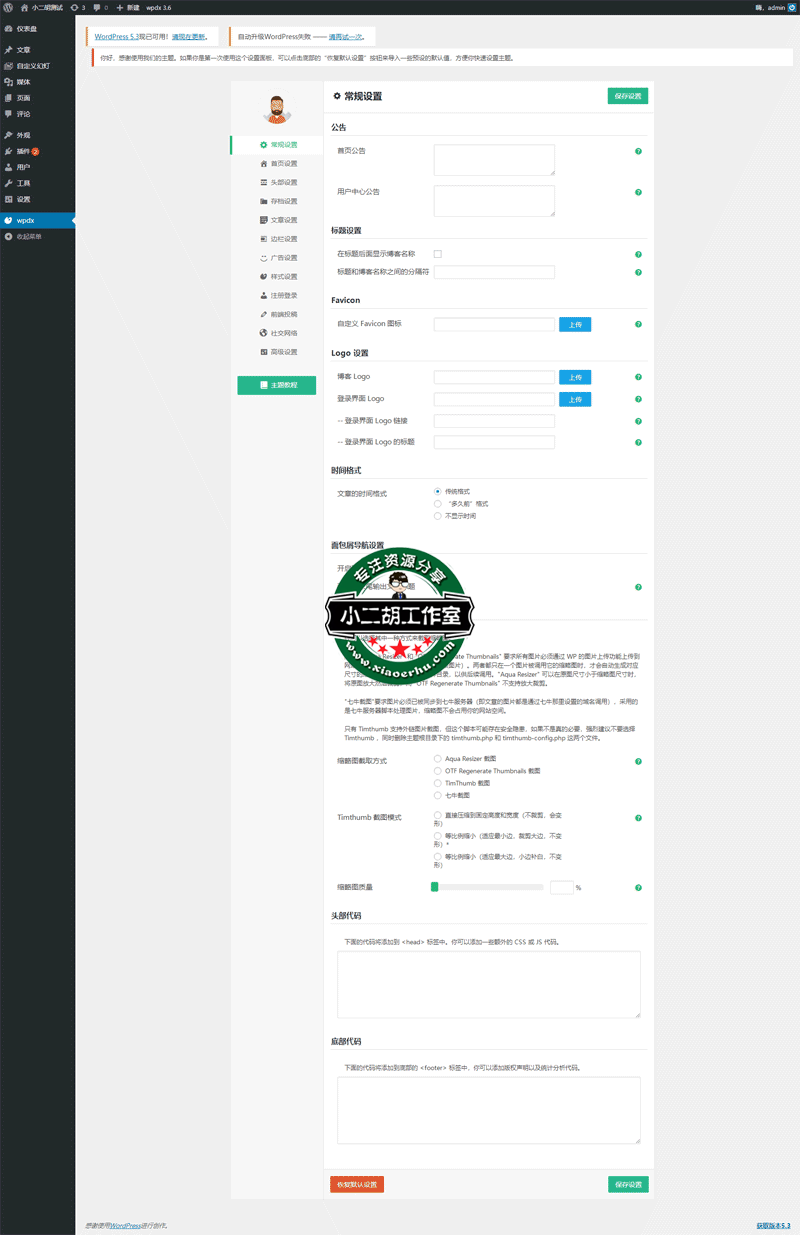Expand the 设置 submenu in the sidebar
This screenshot has width=800, height=1235.
[25, 198]
